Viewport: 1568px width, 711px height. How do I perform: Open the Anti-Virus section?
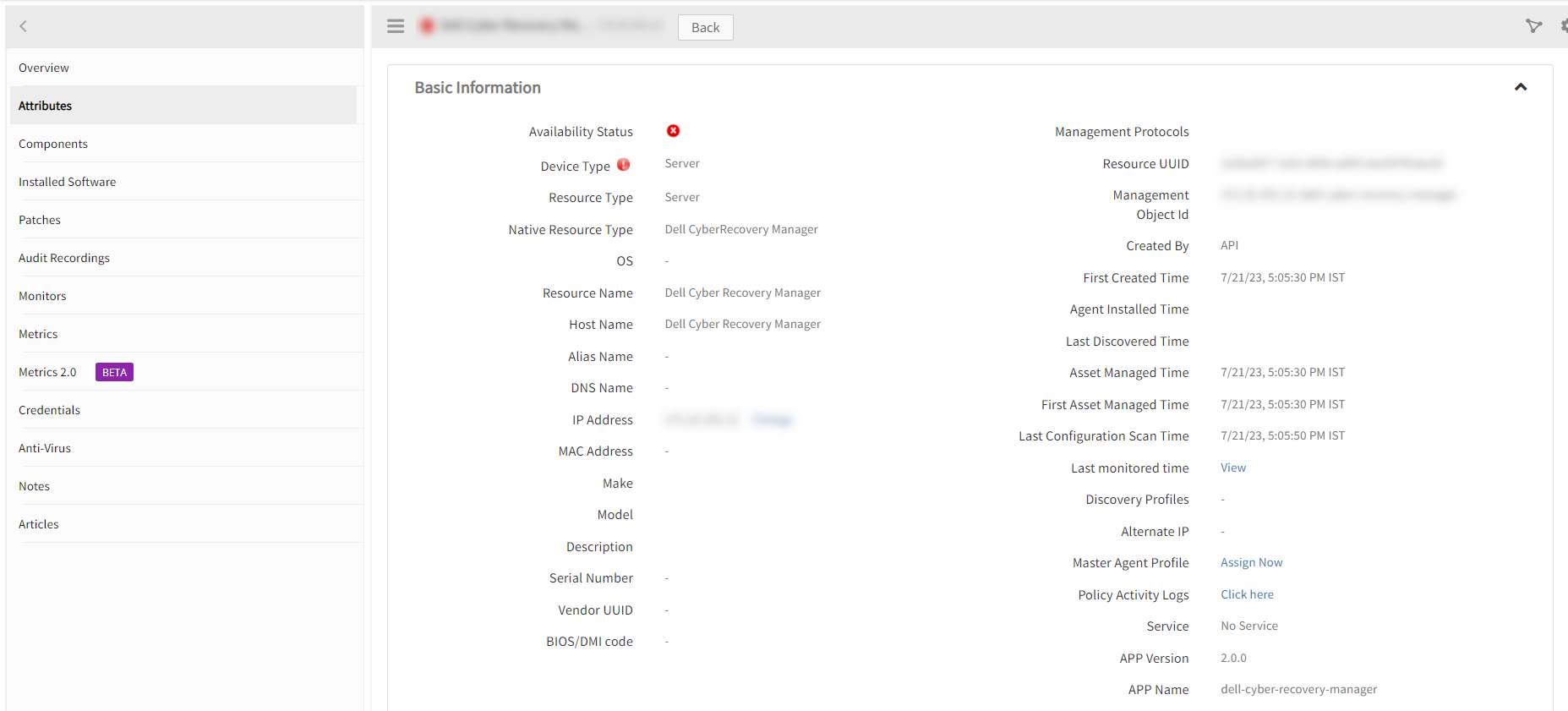186,448
